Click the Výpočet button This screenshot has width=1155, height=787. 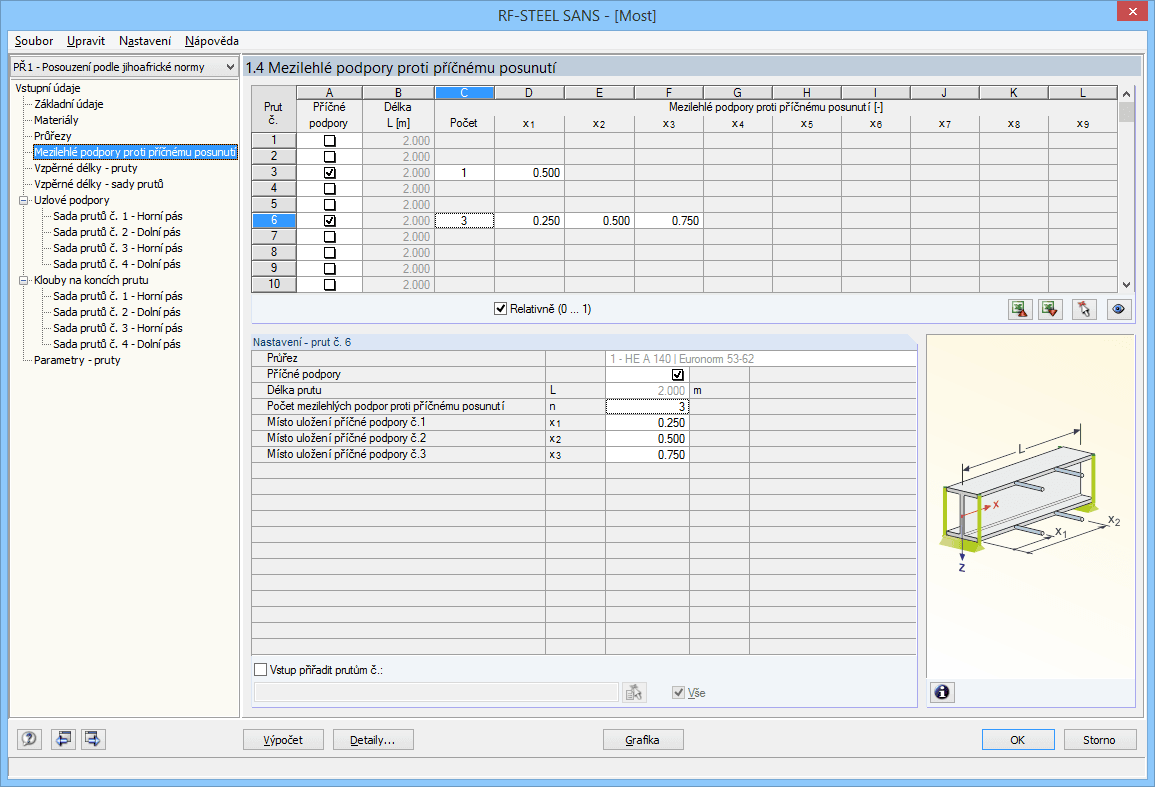[284, 740]
